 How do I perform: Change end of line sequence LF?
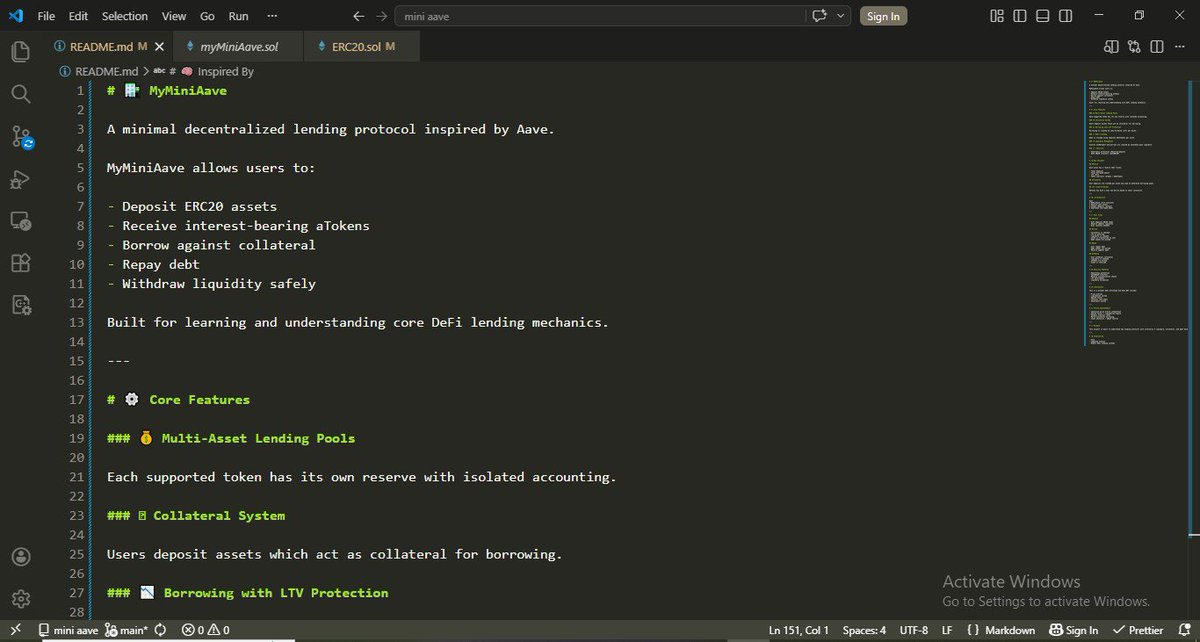coord(946,630)
